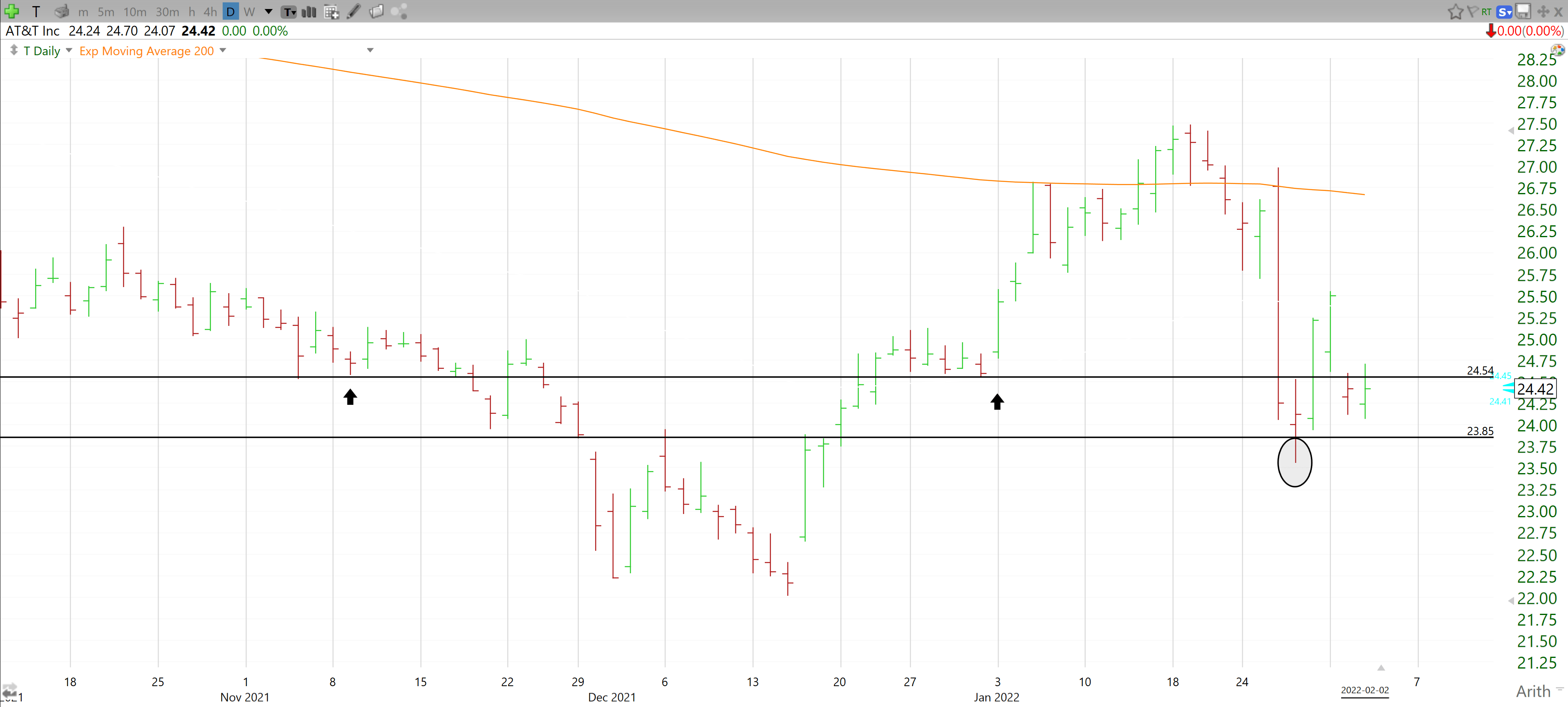The image size is (1568, 707).
Task: Switch chart to the Weekly (W) timeframe
Action: pyautogui.click(x=249, y=11)
